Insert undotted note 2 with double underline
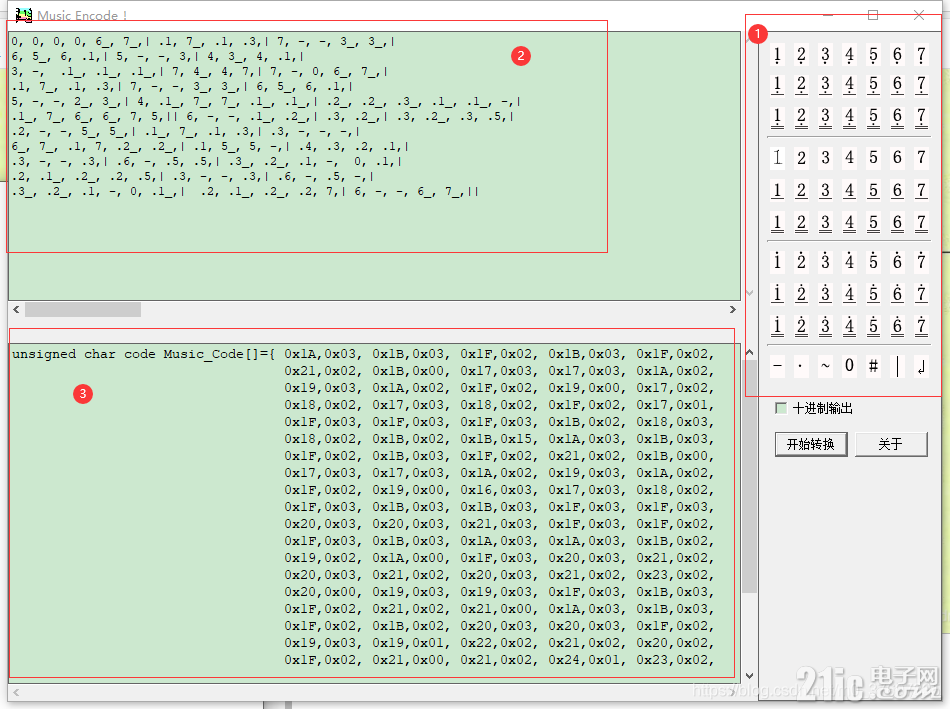 coord(801,222)
